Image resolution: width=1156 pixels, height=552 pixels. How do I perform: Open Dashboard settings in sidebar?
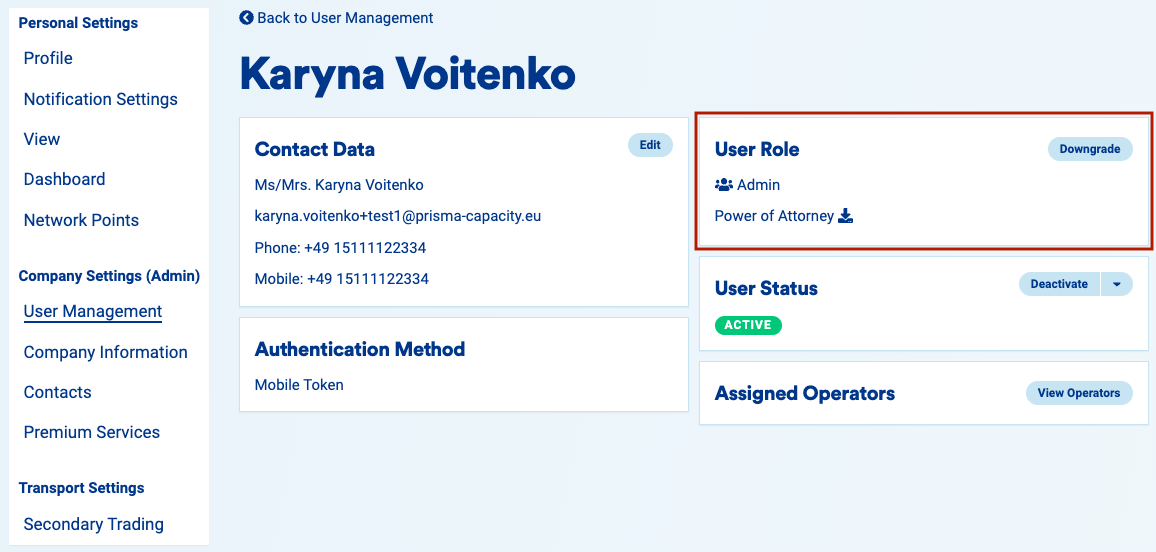[64, 179]
